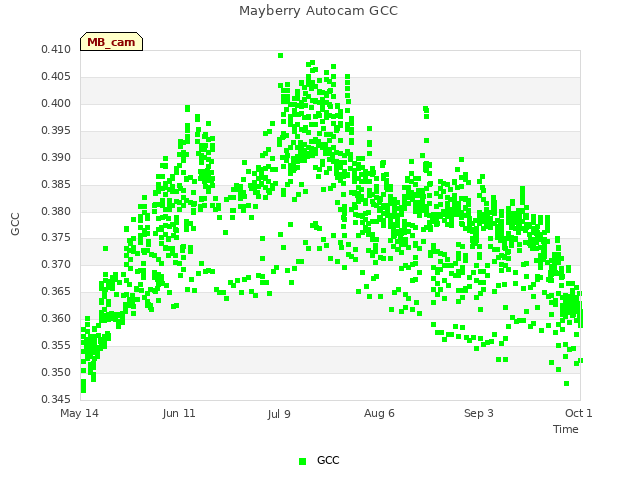Click the 0.390 y-axis value

56,157
